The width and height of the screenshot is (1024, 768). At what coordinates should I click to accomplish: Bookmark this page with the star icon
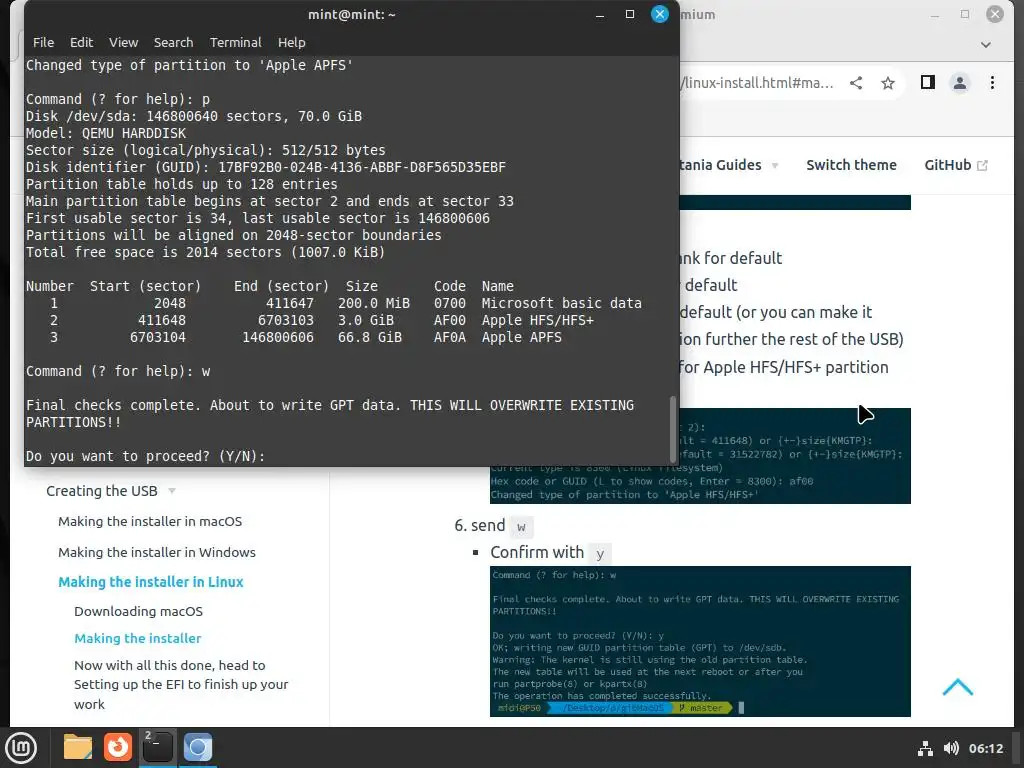point(888,83)
